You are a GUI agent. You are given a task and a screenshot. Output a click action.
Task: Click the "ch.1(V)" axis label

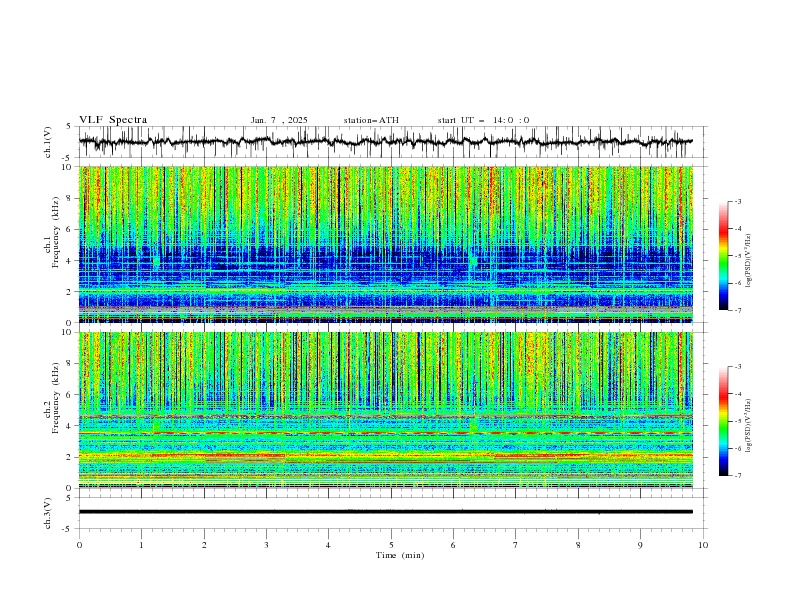point(48,142)
